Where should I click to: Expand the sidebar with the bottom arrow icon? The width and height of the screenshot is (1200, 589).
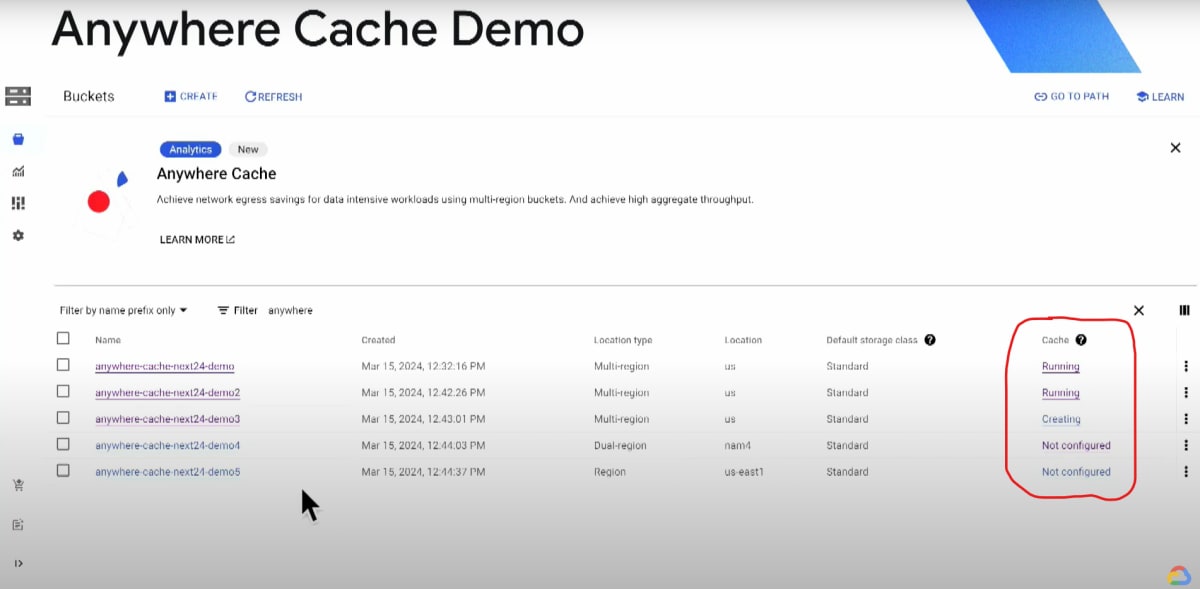point(18,563)
